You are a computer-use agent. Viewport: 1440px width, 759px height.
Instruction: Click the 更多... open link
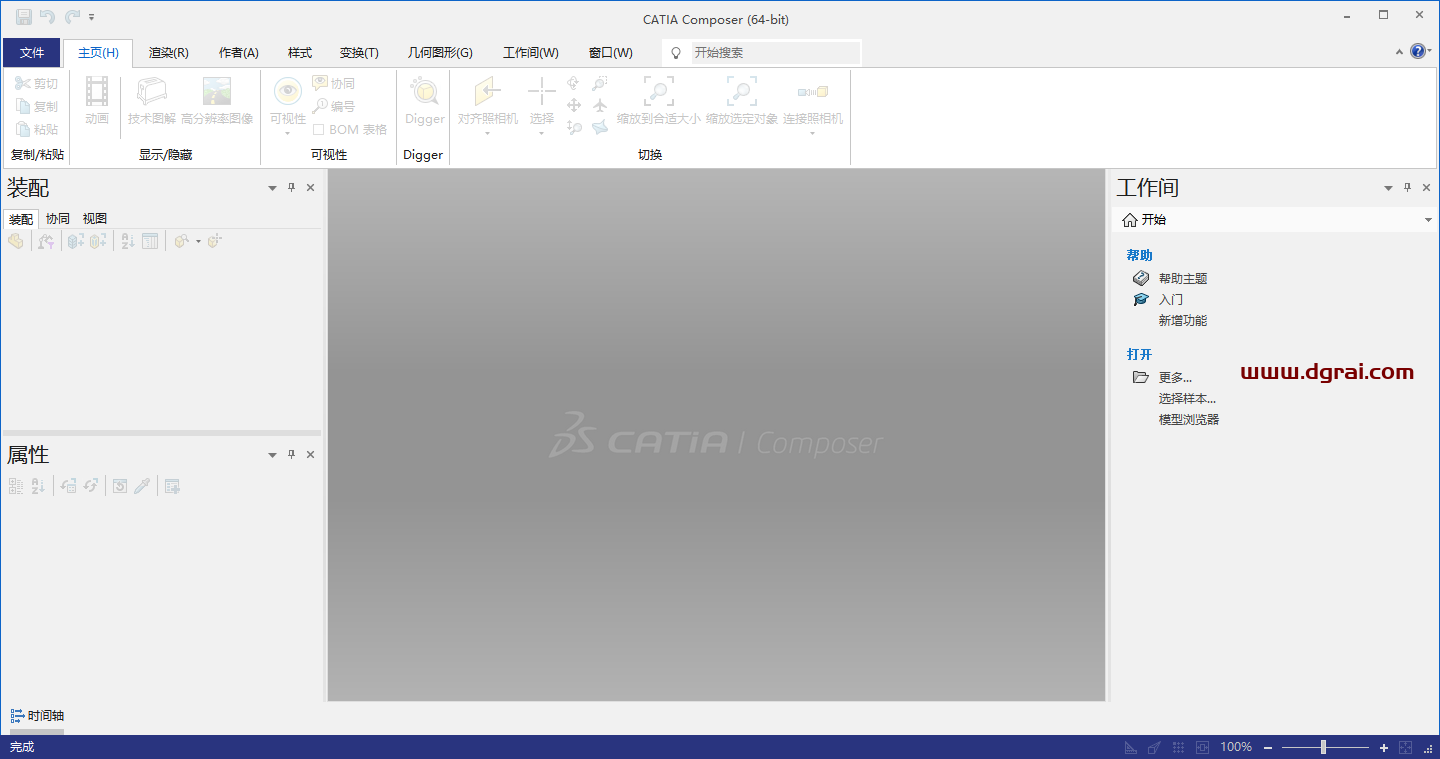[1175, 377]
